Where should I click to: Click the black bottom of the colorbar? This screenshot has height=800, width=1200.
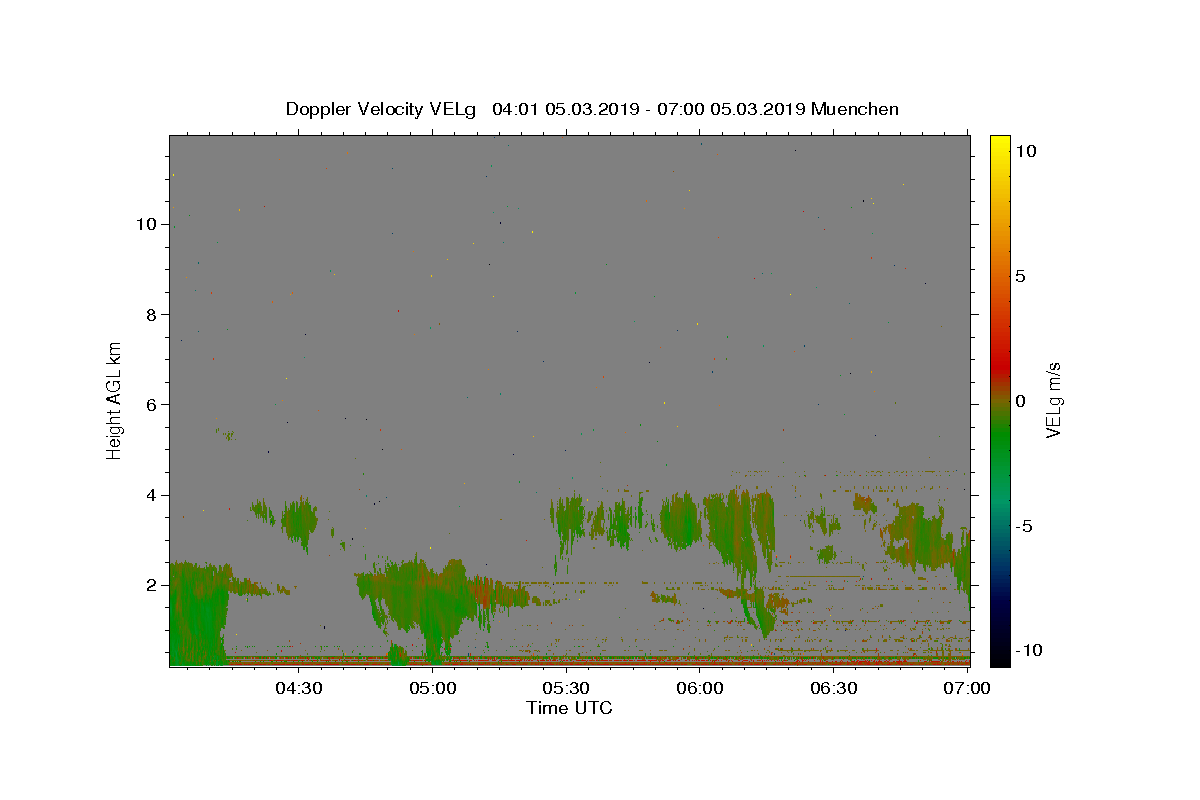(1000, 655)
